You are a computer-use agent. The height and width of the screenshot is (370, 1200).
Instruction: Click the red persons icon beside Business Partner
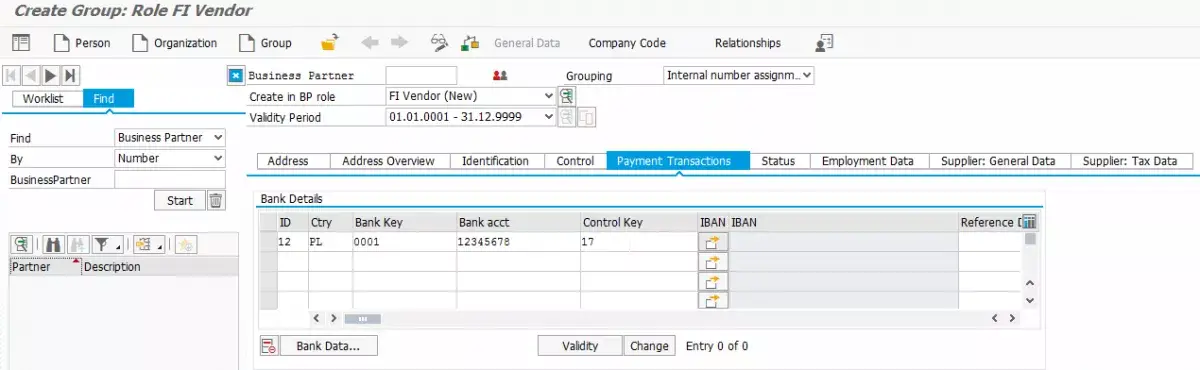[500, 75]
